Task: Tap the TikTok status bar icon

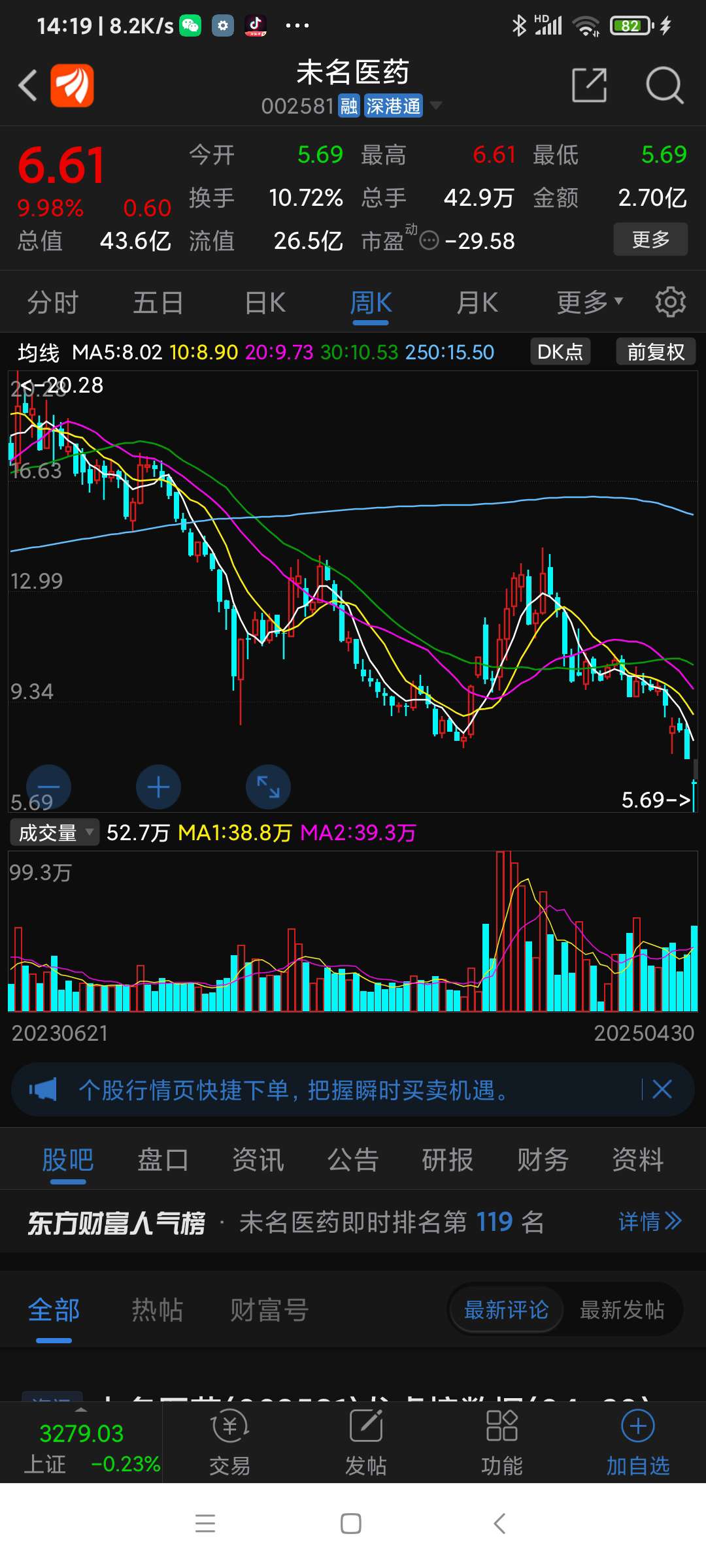Action: pyautogui.click(x=256, y=25)
